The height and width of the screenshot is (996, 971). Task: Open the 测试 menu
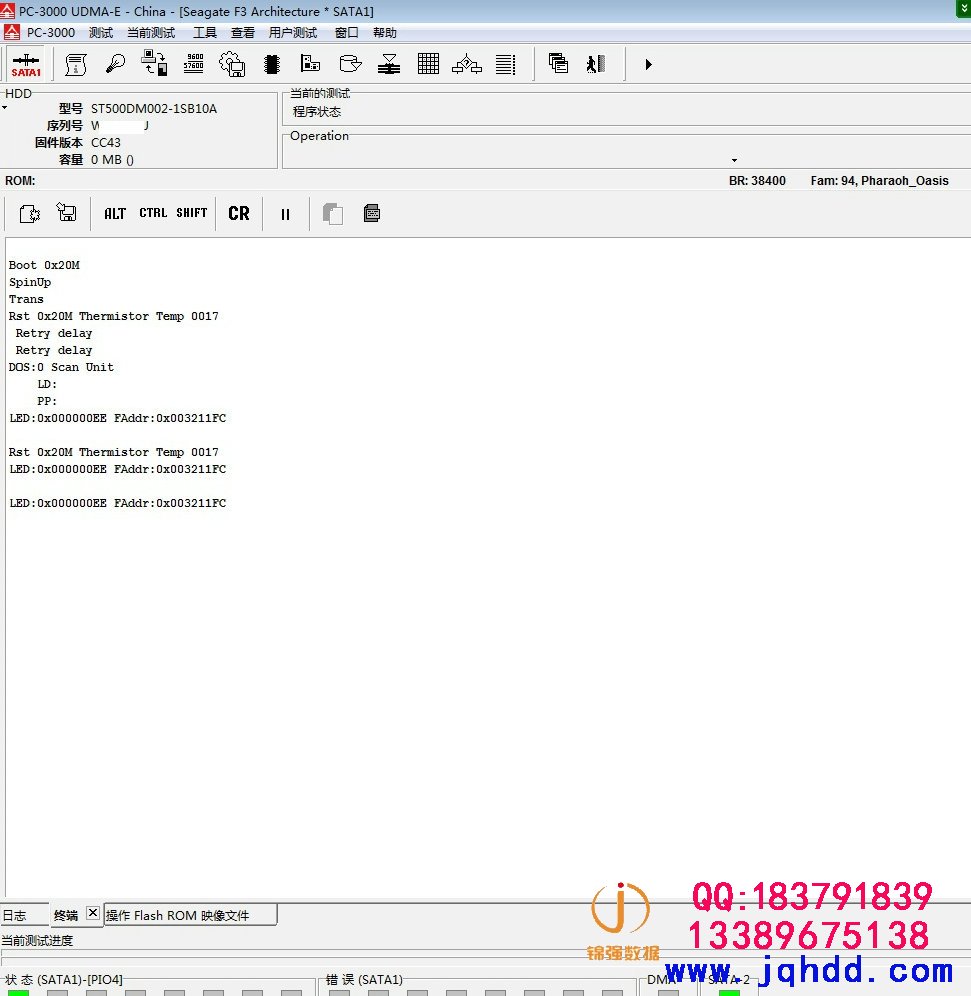pos(101,32)
